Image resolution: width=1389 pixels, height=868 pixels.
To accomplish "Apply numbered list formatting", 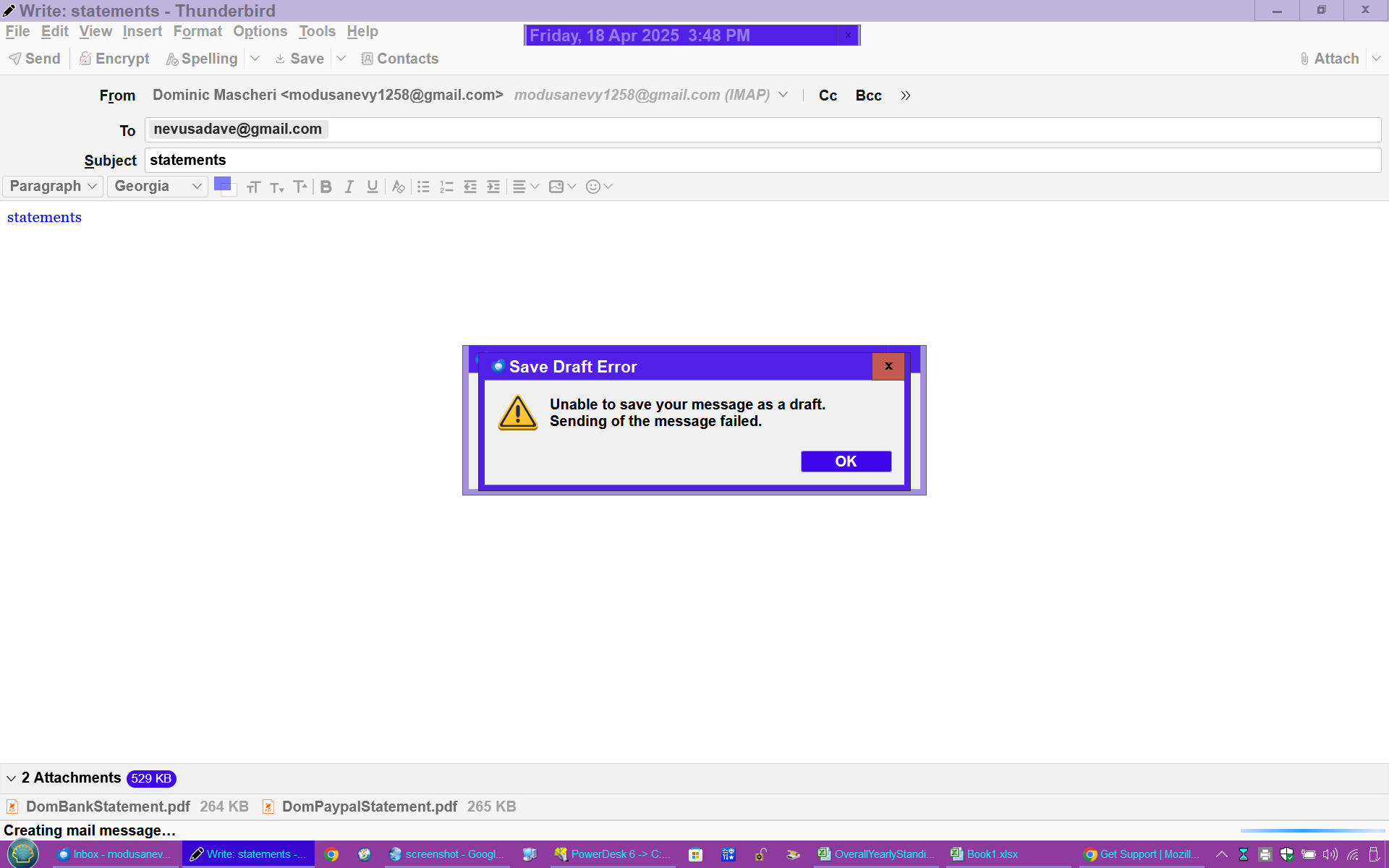I will click(446, 187).
